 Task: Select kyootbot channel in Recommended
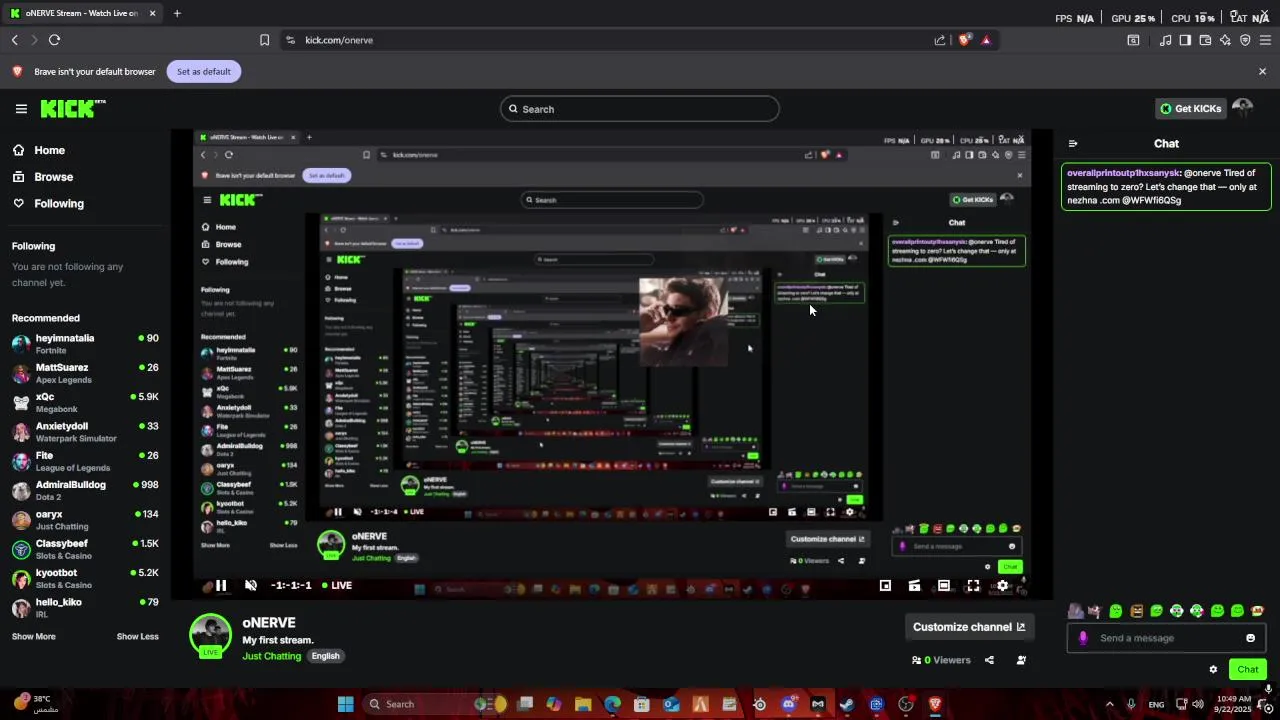85,578
